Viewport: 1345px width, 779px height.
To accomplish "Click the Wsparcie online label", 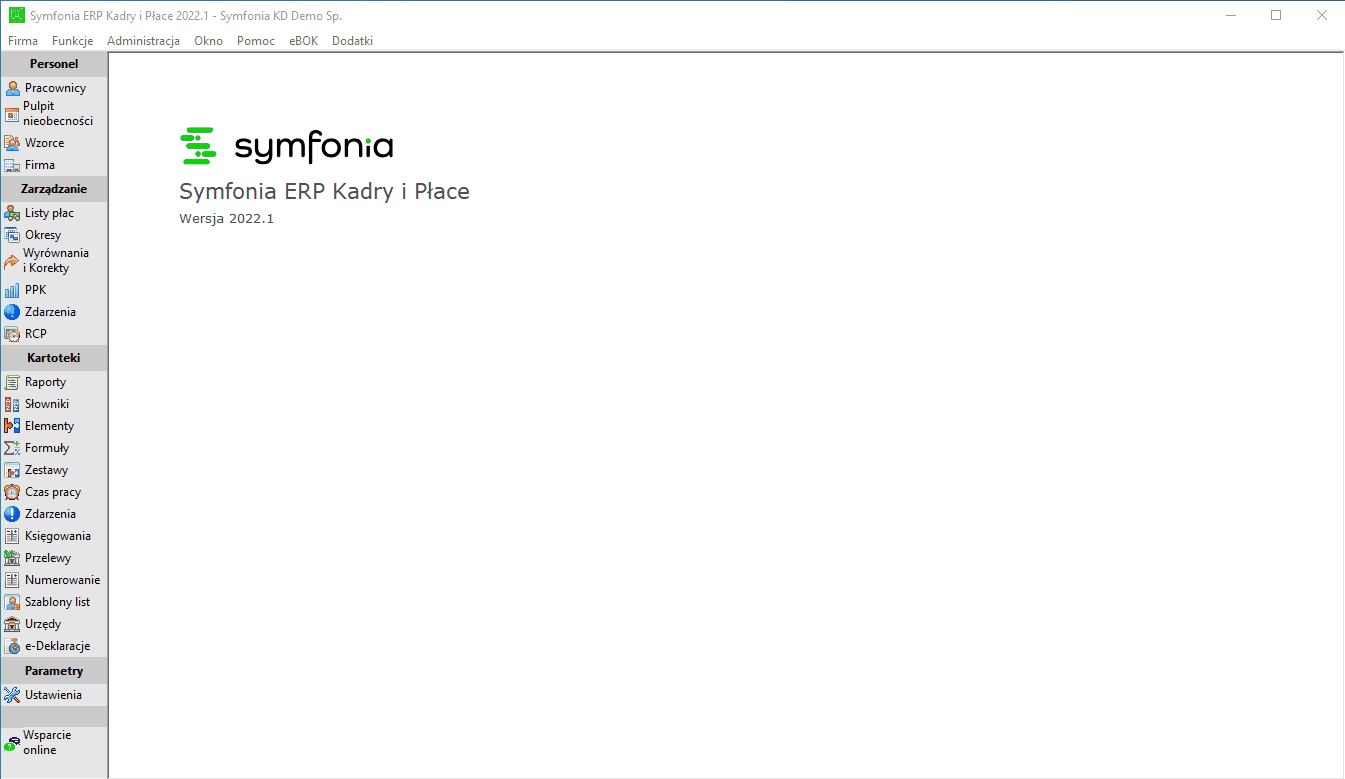I will pos(47,743).
